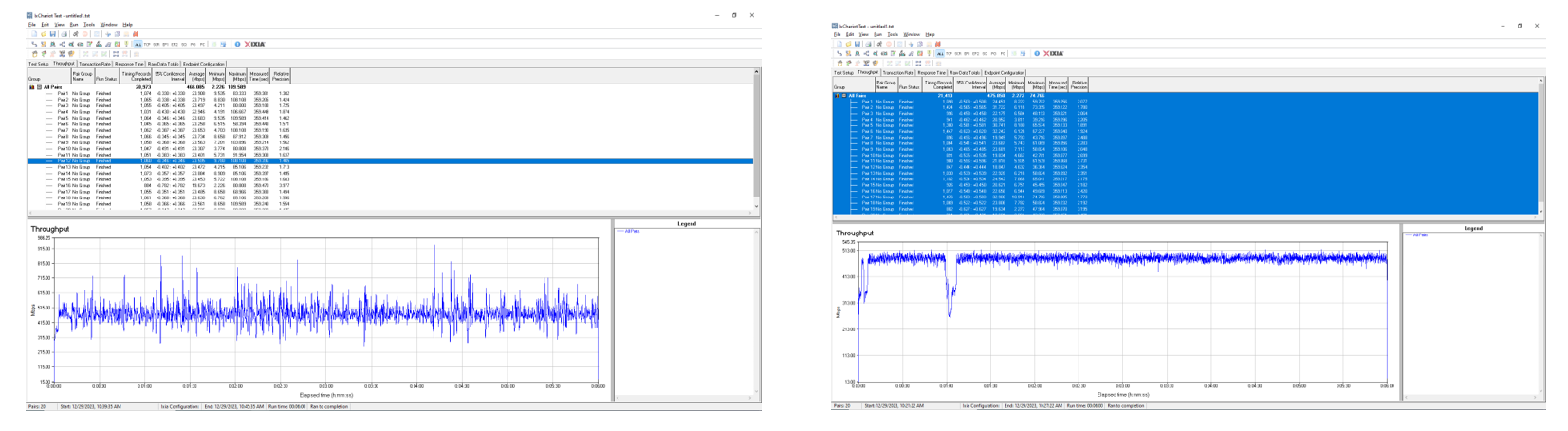Click the Run test icon in right window

coord(879,44)
